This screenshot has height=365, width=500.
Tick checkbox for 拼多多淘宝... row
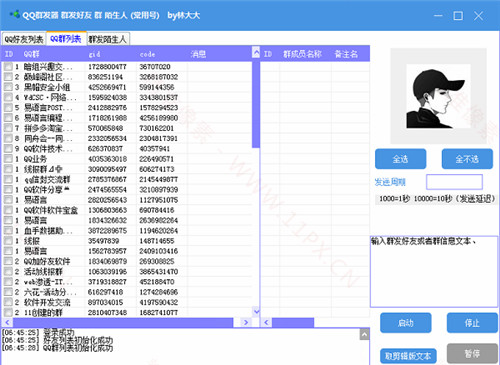click(8, 128)
